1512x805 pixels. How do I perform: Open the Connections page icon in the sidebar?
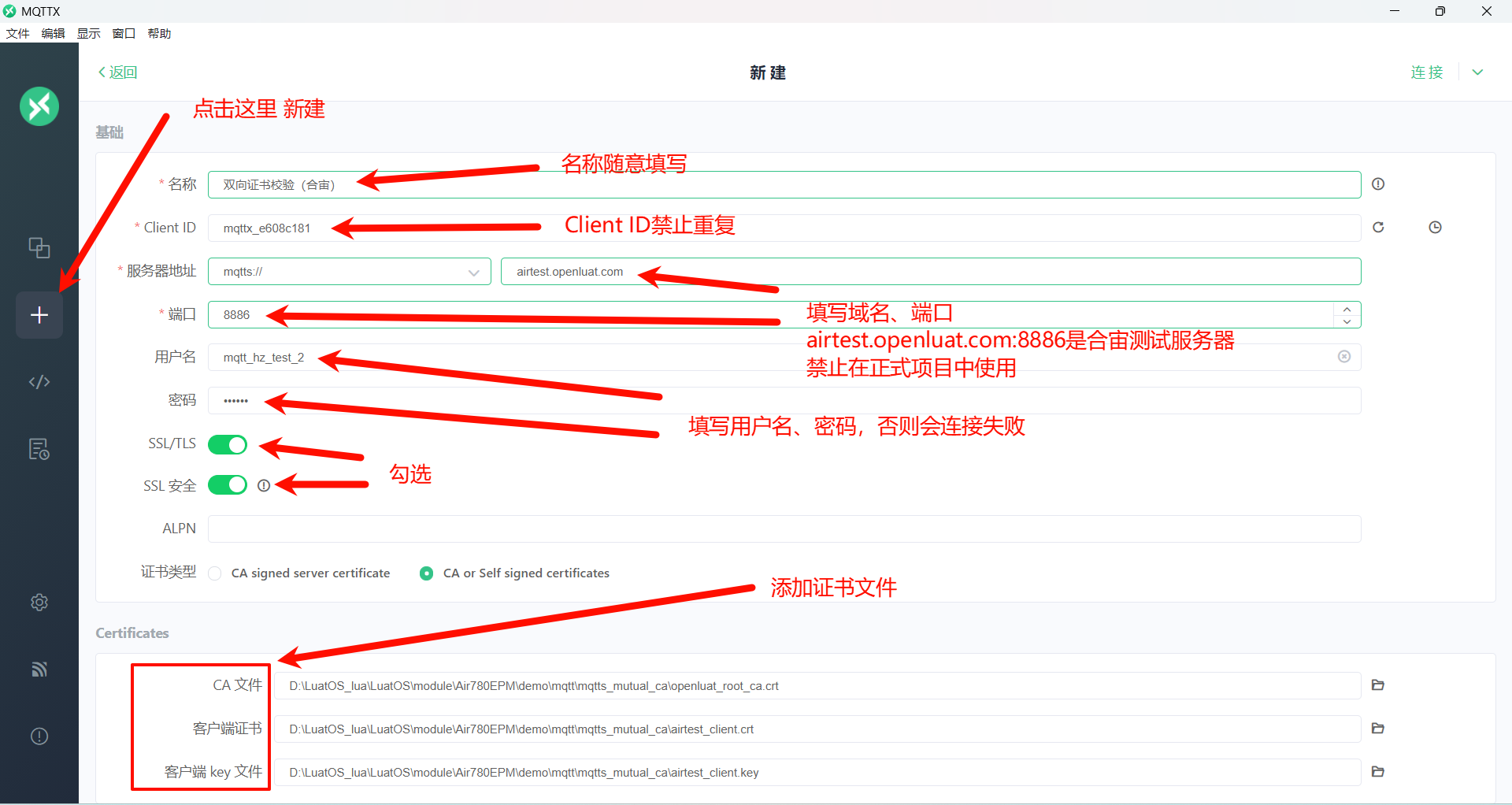click(39, 247)
